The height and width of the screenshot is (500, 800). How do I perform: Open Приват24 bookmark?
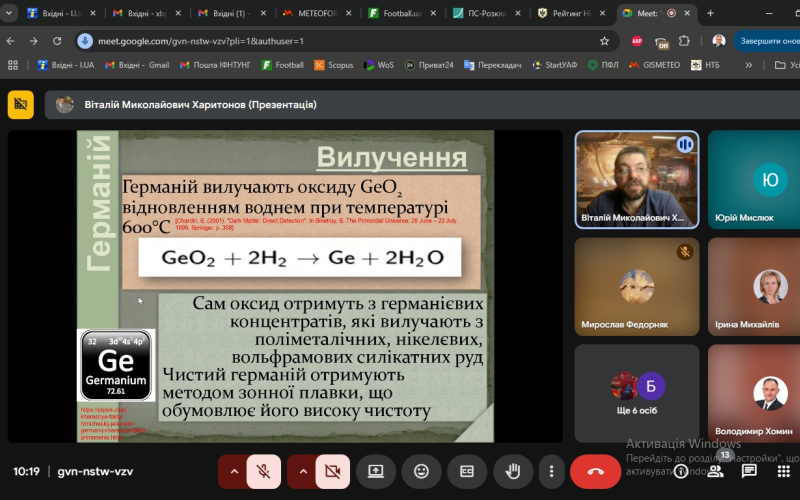[429, 65]
